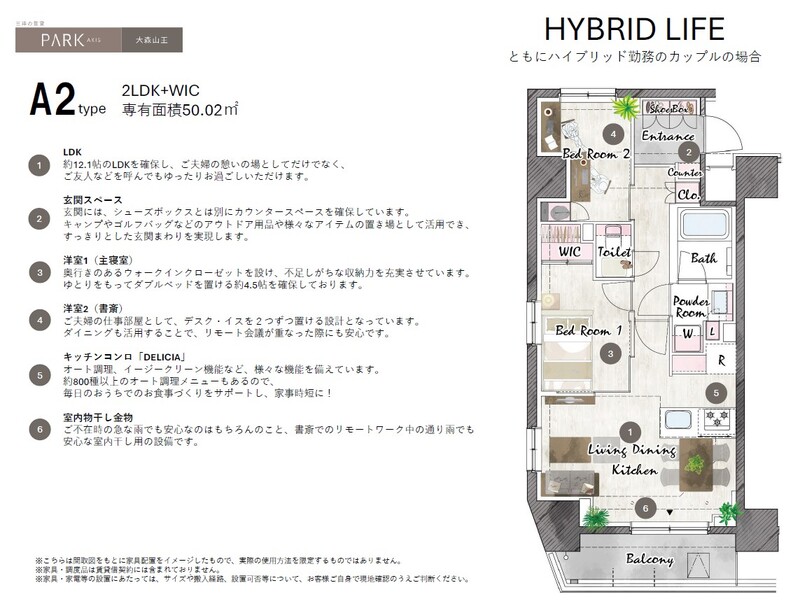This screenshot has height=604, width=800.
Task: Click the Entrance label on floor plan
Action: pyautogui.click(x=668, y=136)
